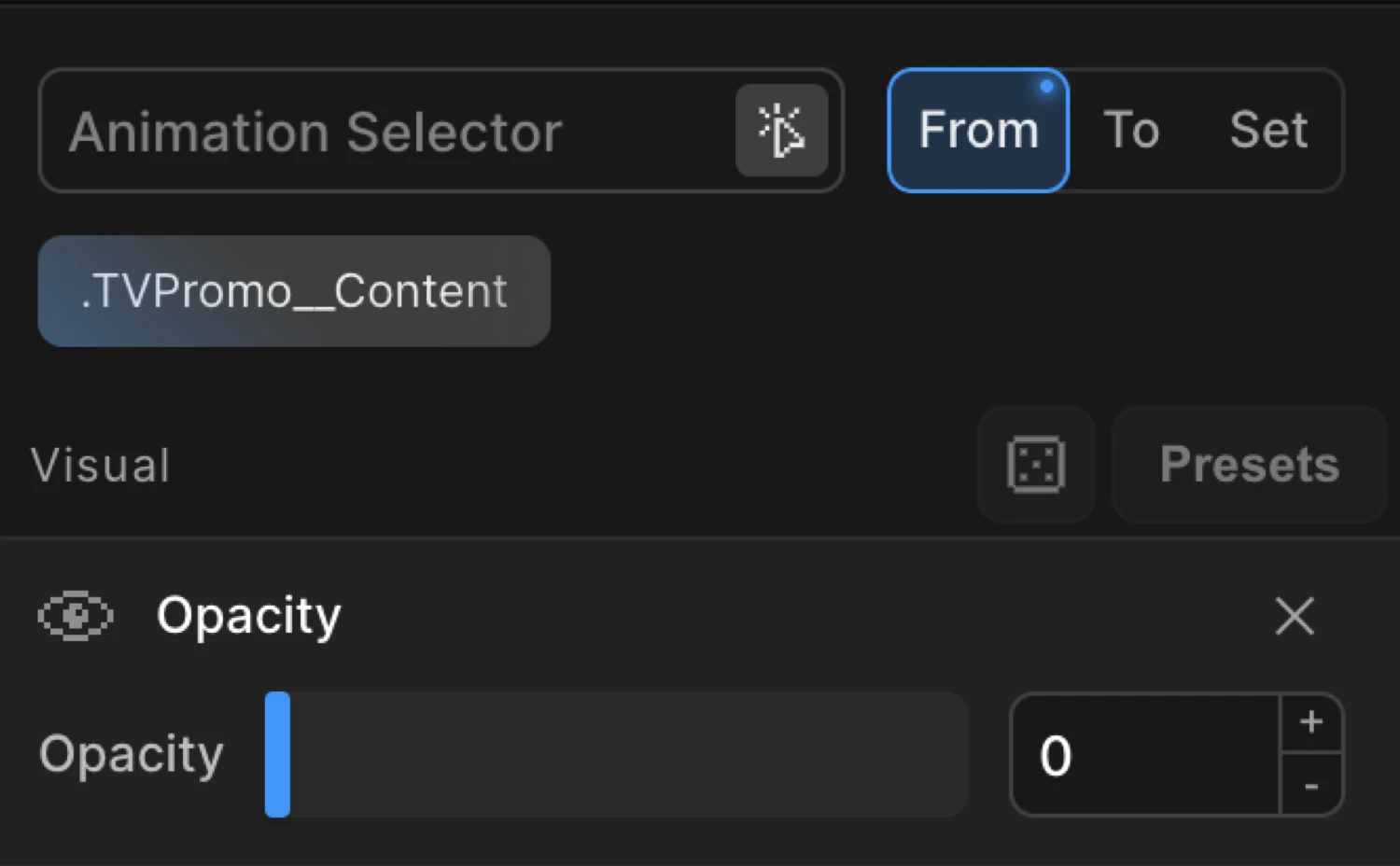The image size is (1400, 866).
Task: Switch to the To state
Action: click(1131, 130)
